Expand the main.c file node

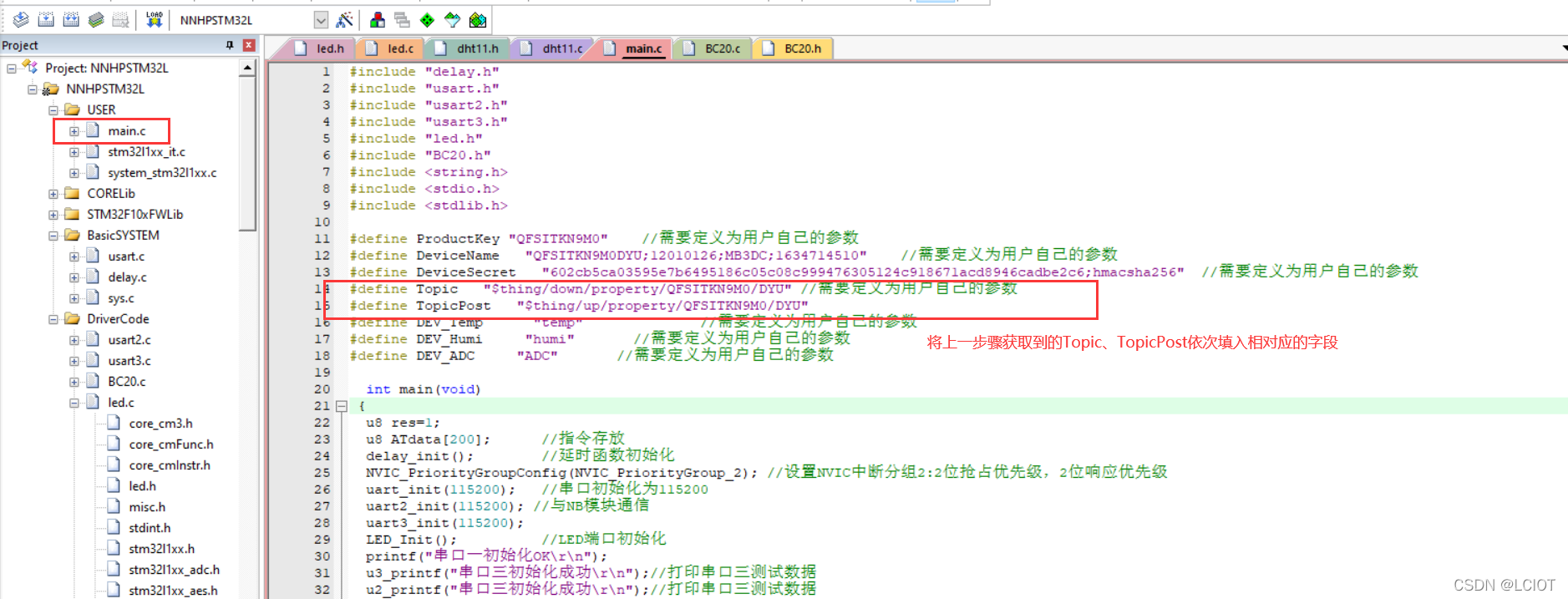pos(74,131)
